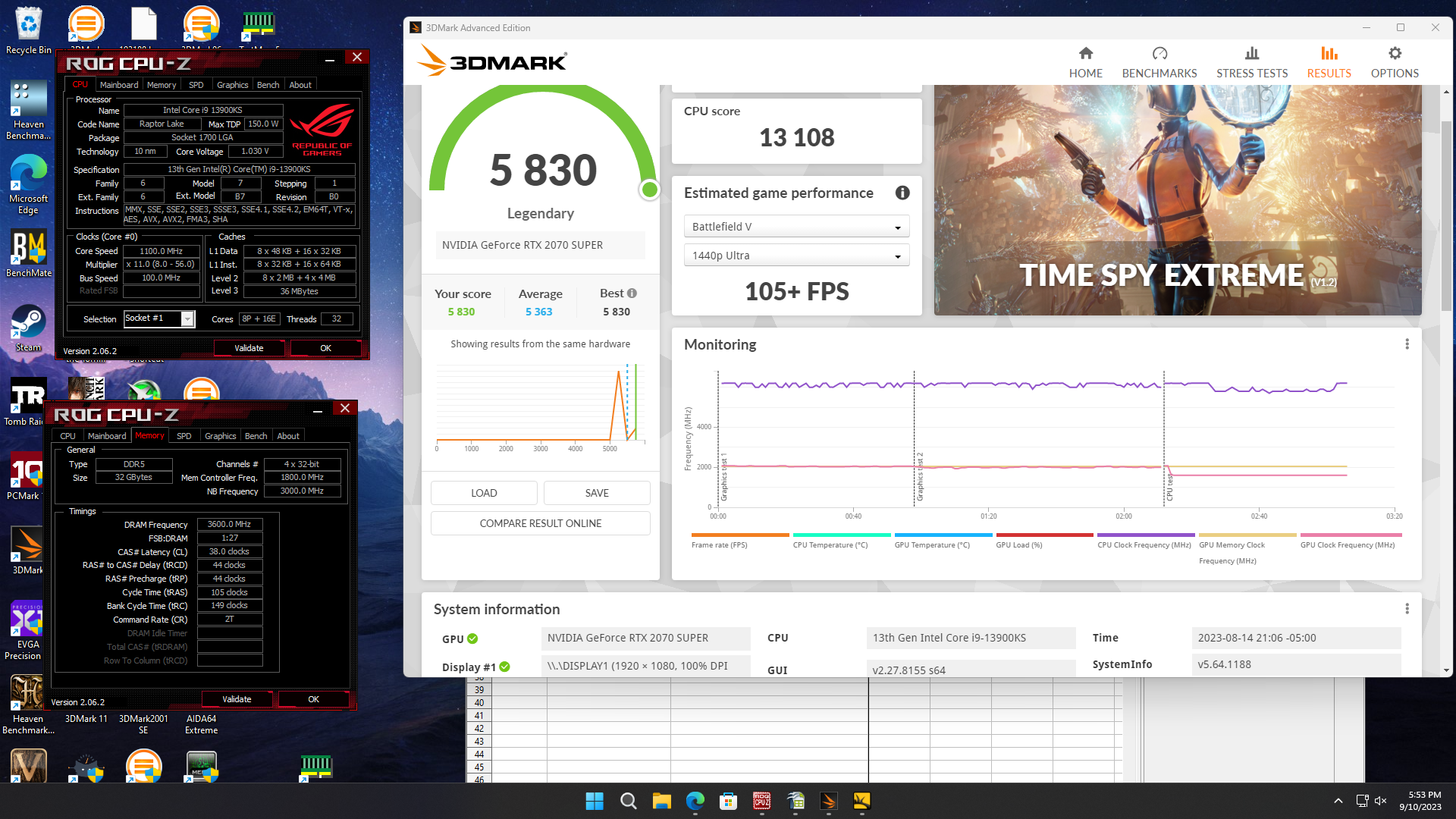
Task: Open BENCHMARKS section in 3DMark
Action: click(1159, 62)
